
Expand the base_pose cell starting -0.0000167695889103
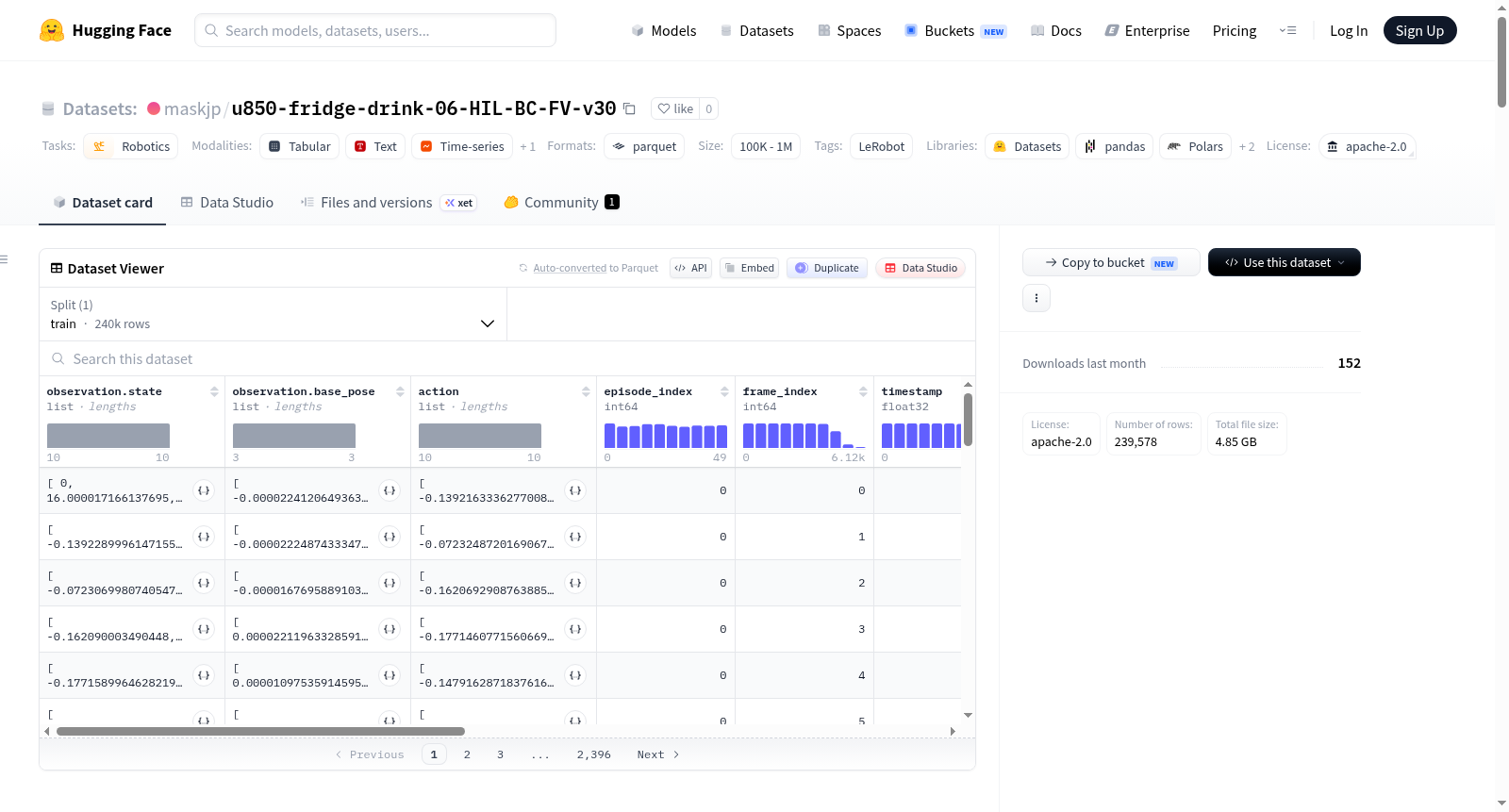[390, 583]
